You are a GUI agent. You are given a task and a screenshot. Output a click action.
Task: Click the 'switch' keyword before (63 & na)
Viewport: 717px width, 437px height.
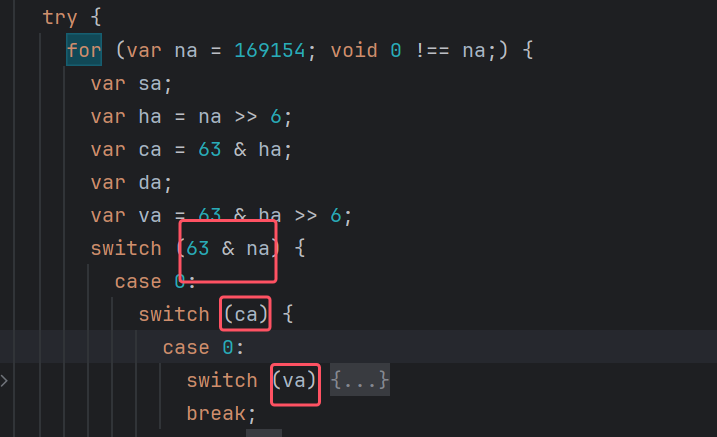tap(126, 248)
